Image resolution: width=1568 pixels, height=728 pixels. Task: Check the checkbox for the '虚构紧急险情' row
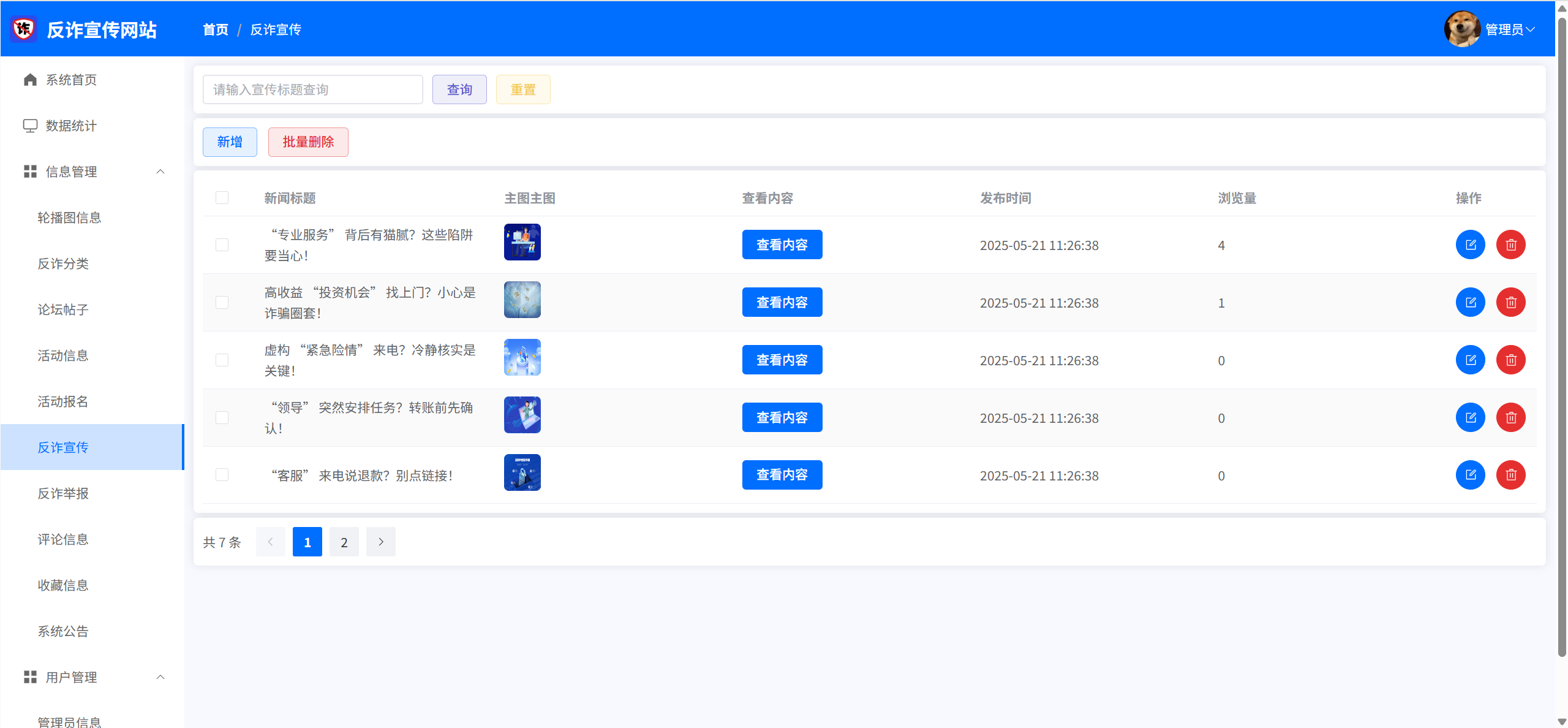(x=222, y=360)
